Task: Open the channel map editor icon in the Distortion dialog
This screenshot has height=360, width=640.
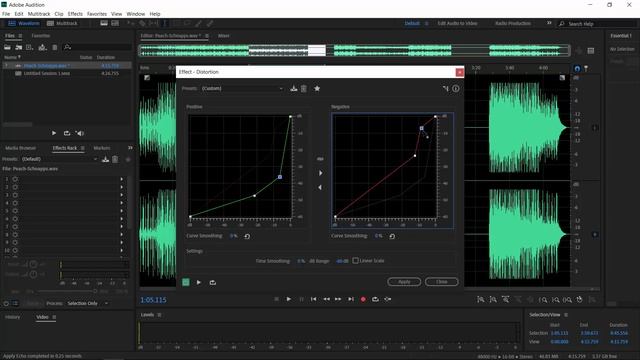Action: pyautogui.click(x=445, y=89)
